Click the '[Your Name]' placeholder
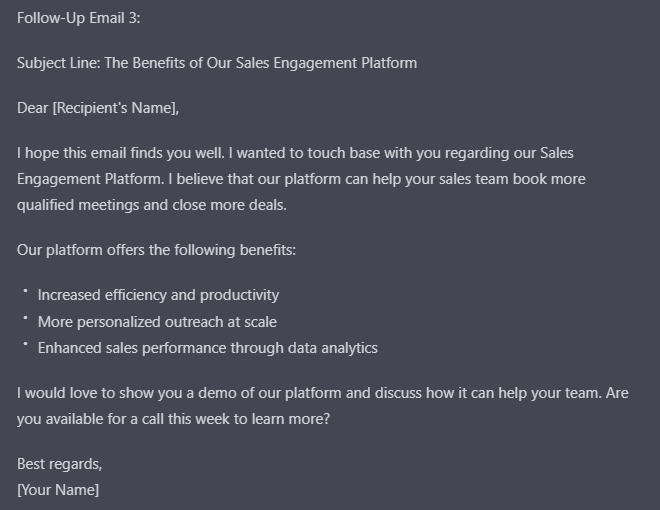The image size is (660, 510). [x=58, y=490]
